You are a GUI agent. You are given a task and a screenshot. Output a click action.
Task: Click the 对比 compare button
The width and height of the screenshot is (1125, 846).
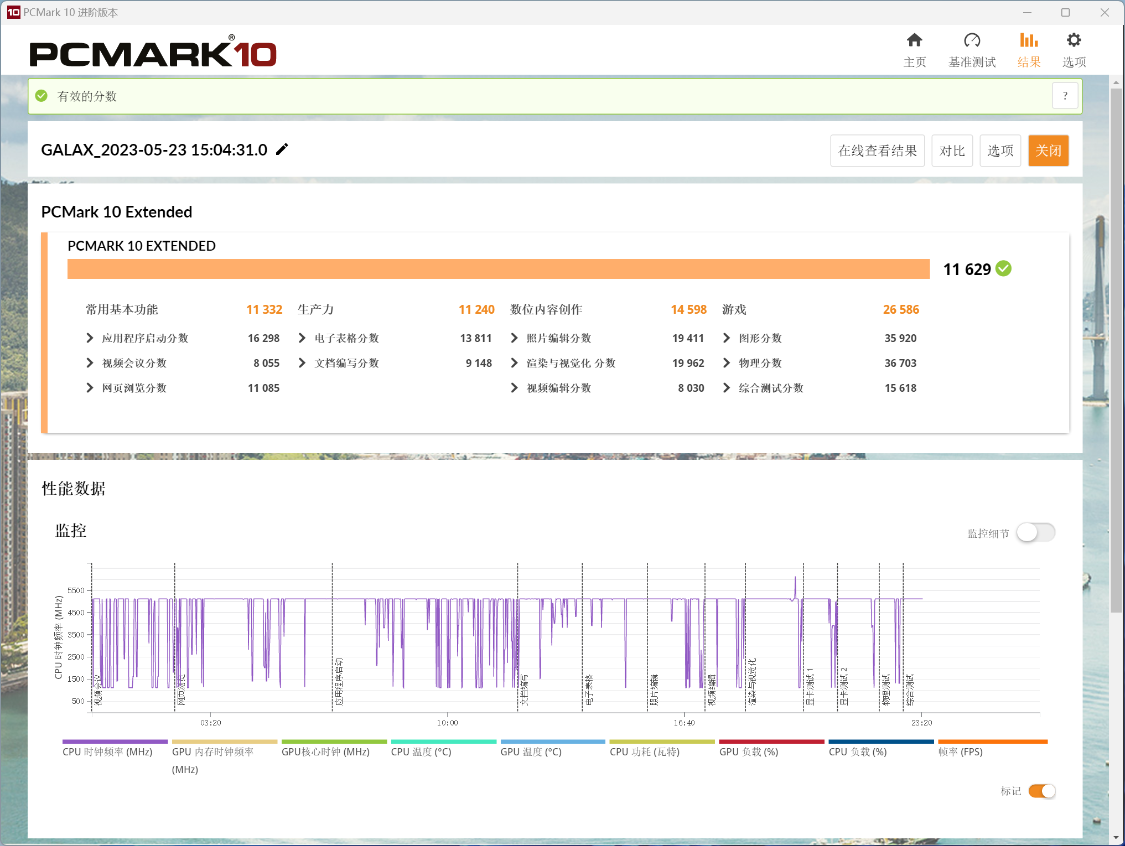[x=952, y=151]
